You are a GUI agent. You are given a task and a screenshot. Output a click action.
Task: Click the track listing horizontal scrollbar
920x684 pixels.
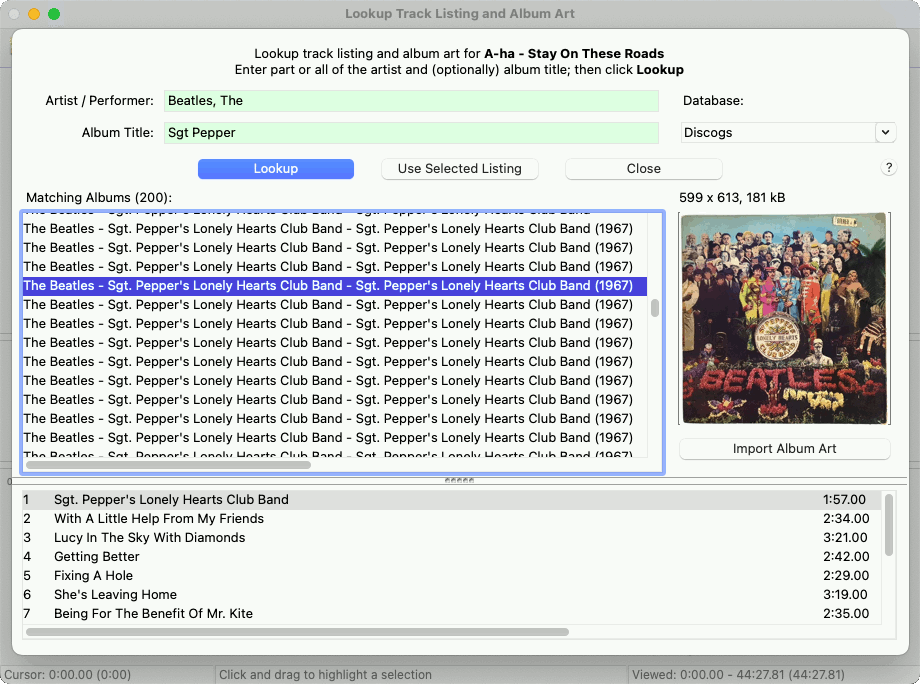(297, 632)
